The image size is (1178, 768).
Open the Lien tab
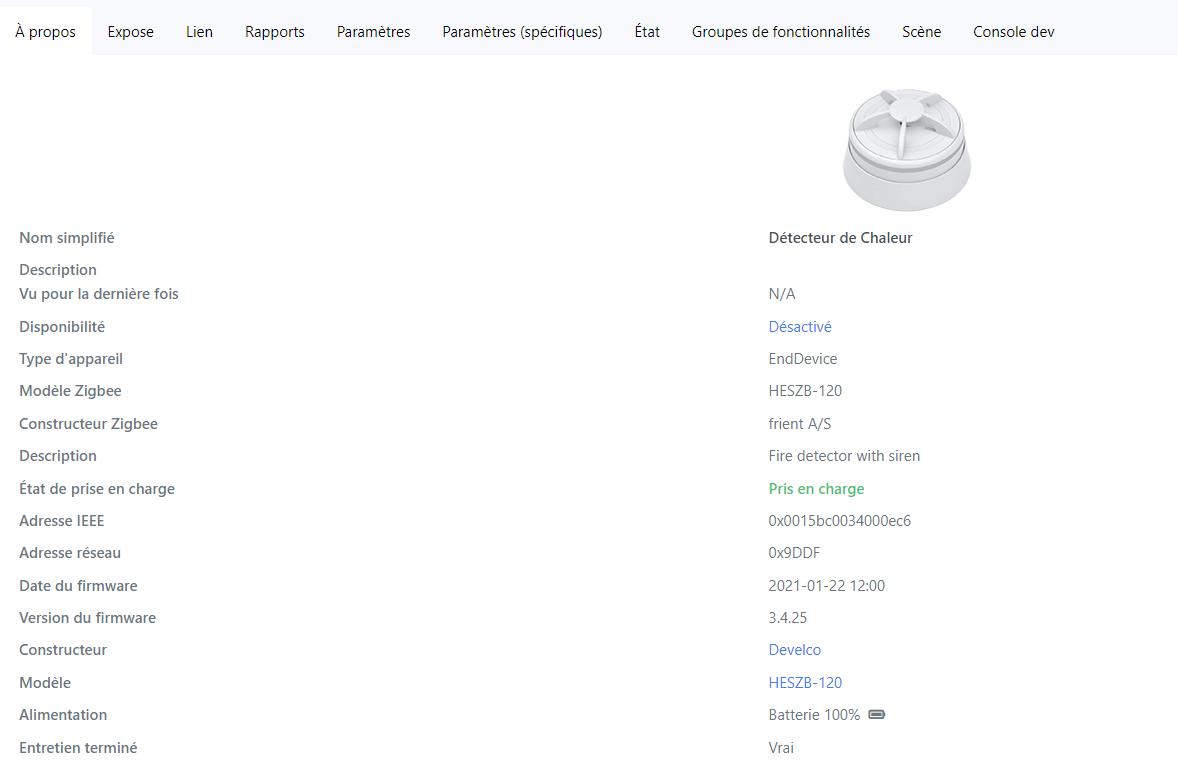pos(199,32)
